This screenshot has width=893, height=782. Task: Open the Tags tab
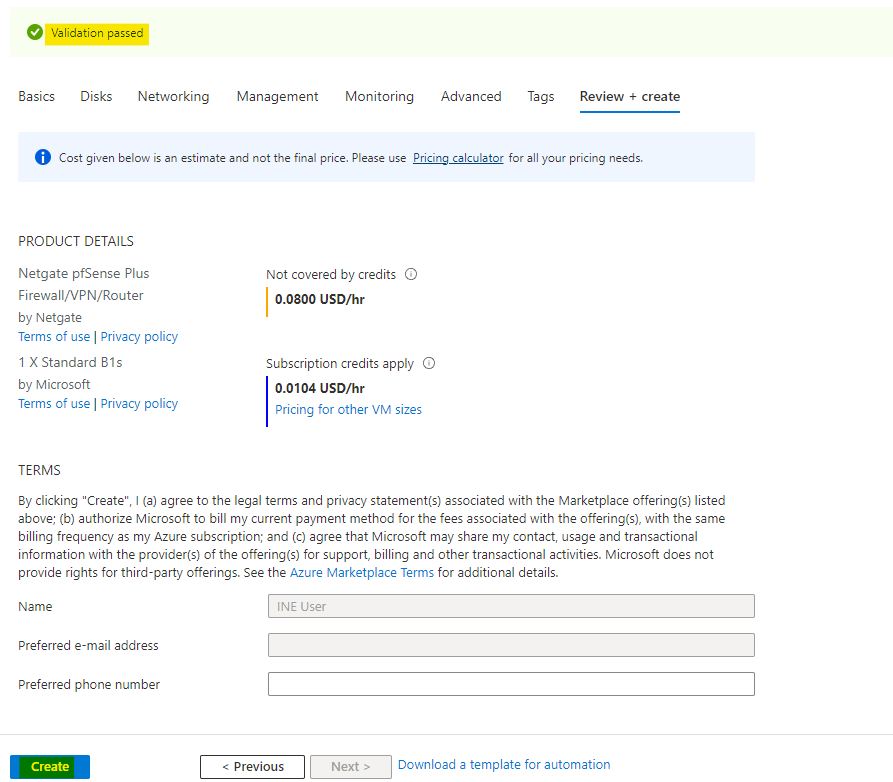[540, 97]
